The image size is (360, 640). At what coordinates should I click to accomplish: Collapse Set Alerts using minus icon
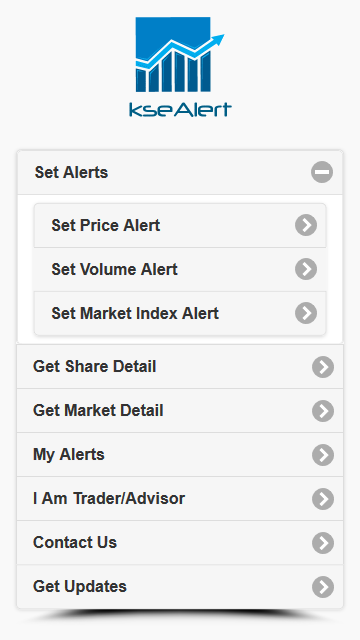click(322, 172)
